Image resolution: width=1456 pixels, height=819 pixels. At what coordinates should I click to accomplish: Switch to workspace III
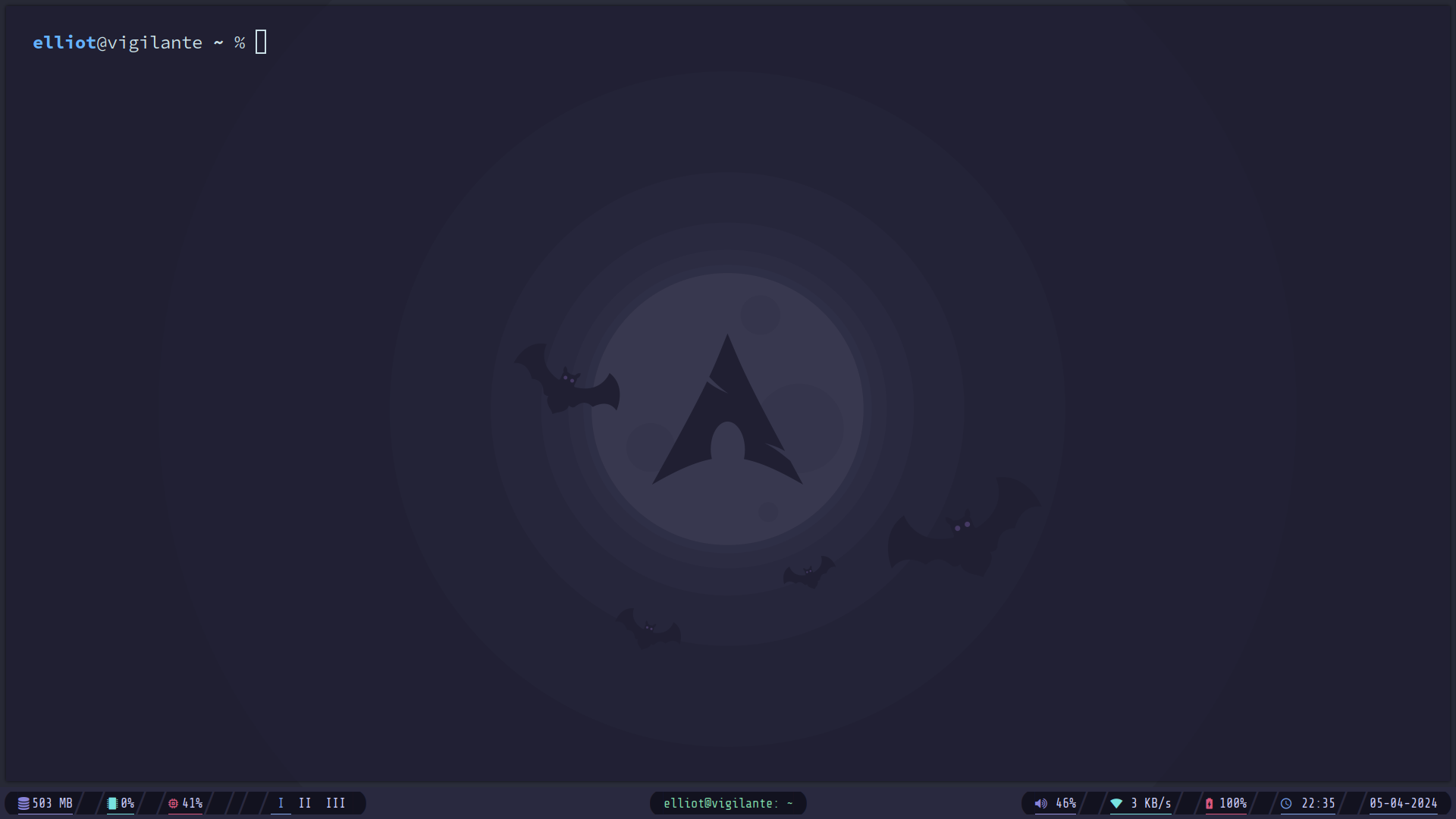[x=335, y=803]
